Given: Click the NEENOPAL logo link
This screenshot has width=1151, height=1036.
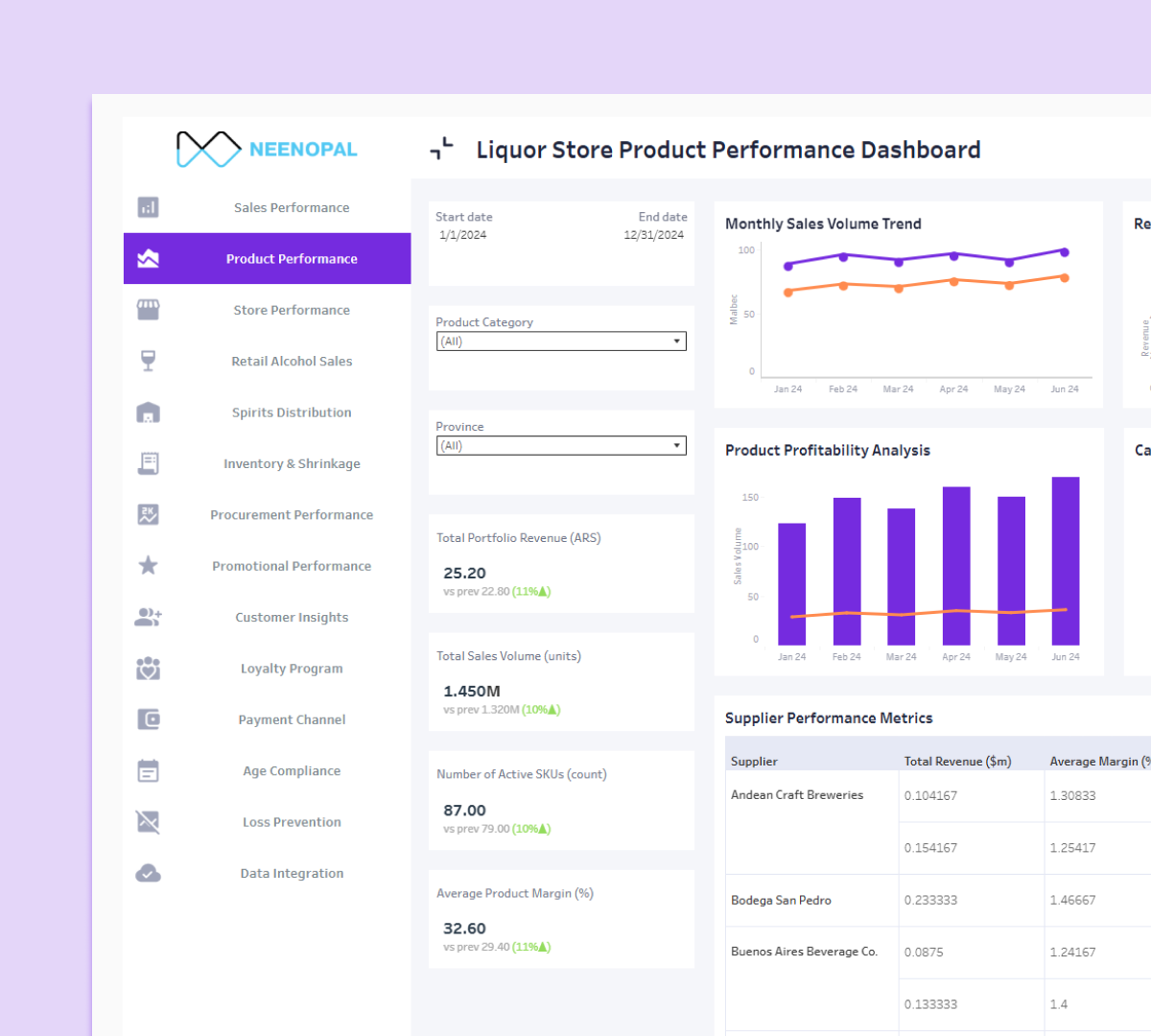Looking at the screenshot, I should pos(266,149).
